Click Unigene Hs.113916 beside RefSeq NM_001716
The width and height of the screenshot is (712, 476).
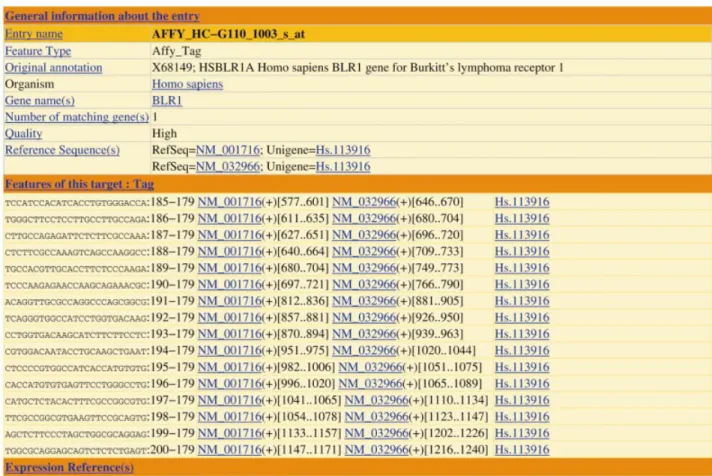click(343, 150)
